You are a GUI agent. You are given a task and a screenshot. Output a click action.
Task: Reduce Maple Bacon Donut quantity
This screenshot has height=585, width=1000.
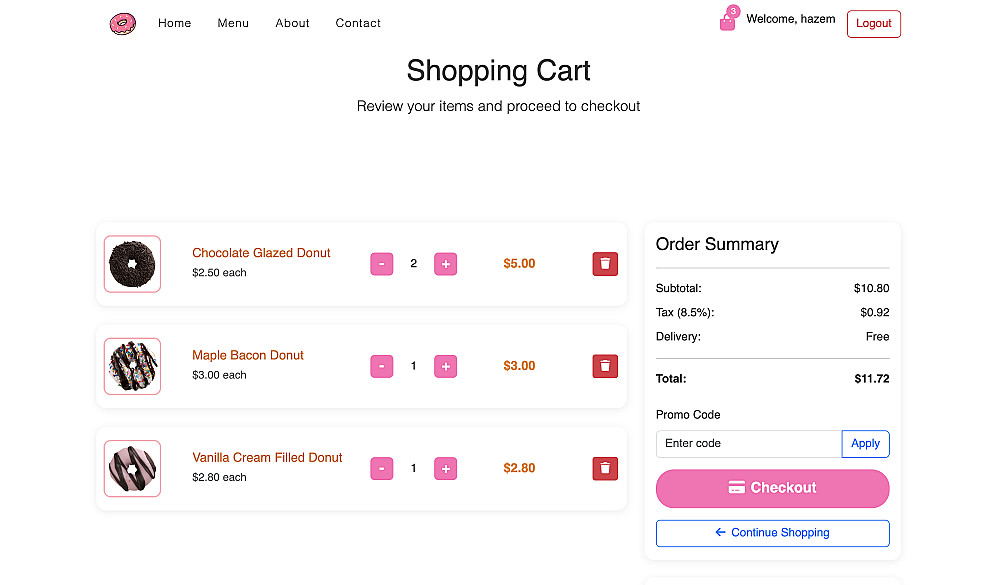click(382, 366)
